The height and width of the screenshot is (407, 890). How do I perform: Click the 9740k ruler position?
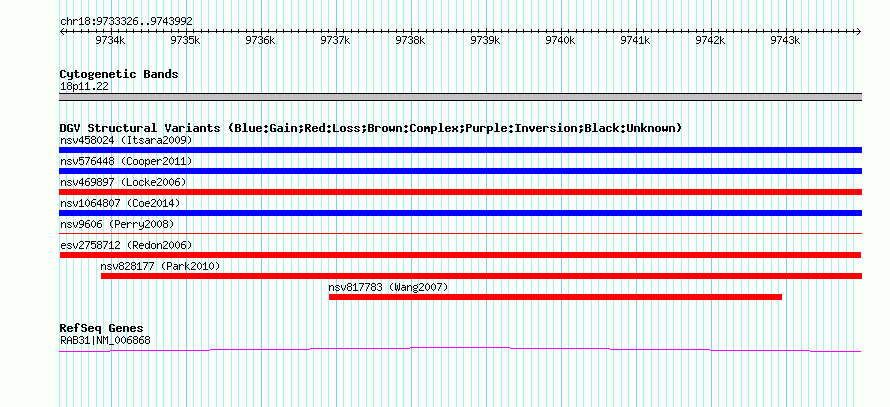point(560,40)
